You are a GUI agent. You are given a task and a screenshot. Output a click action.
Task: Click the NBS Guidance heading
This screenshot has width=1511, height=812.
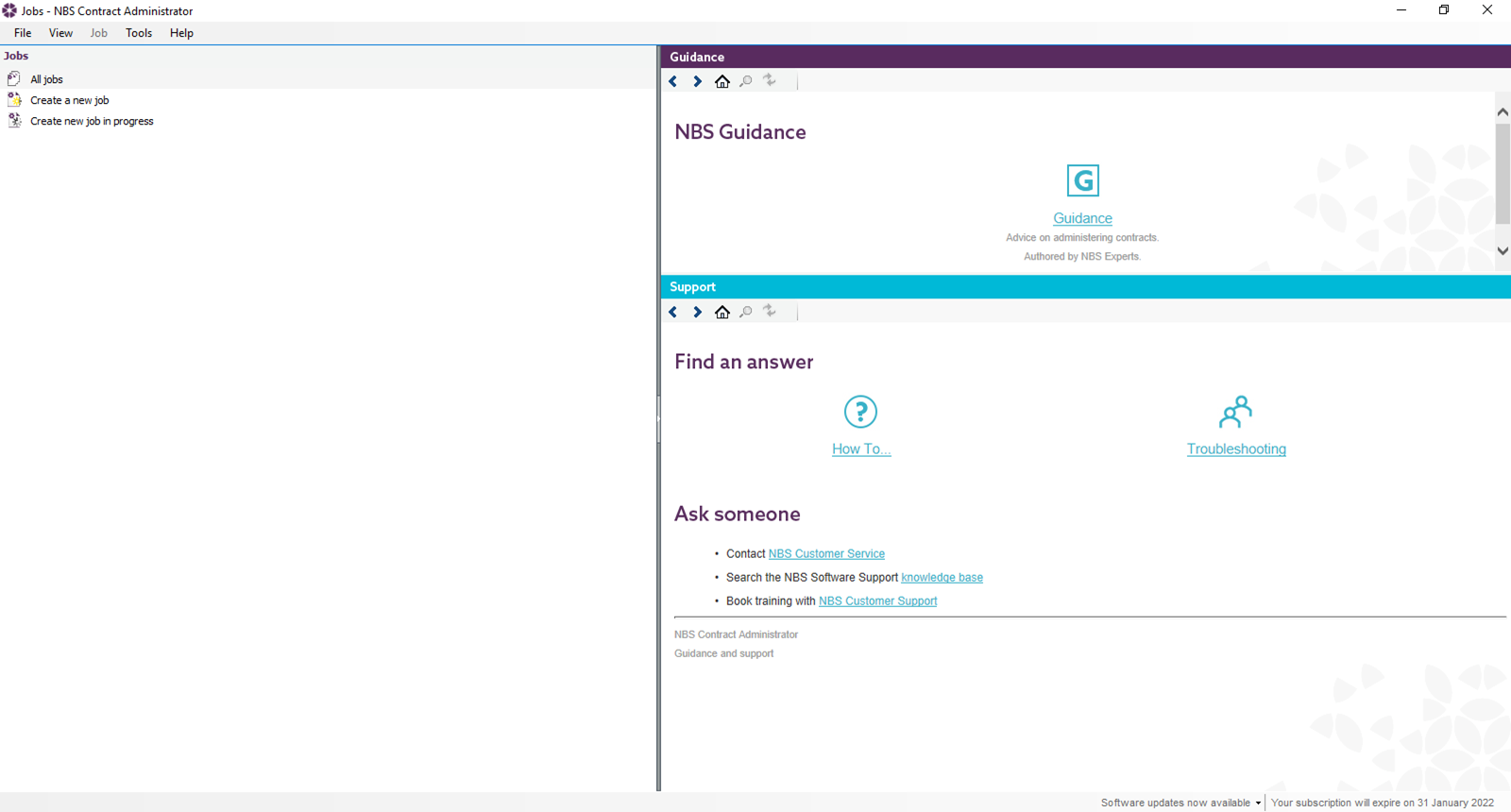pyautogui.click(x=740, y=132)
